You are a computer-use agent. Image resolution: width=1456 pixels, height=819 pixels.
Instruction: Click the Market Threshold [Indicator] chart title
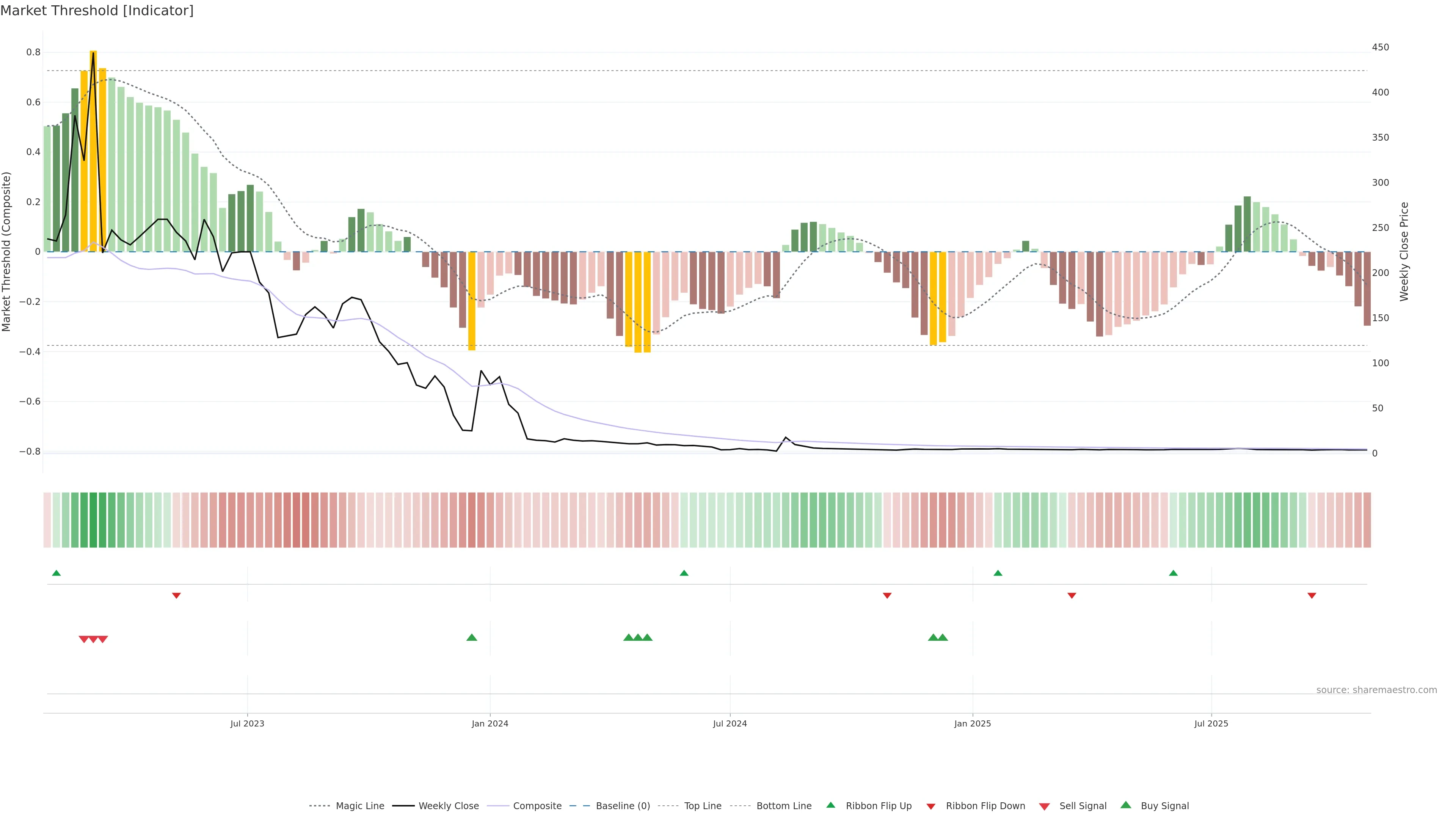97,11
